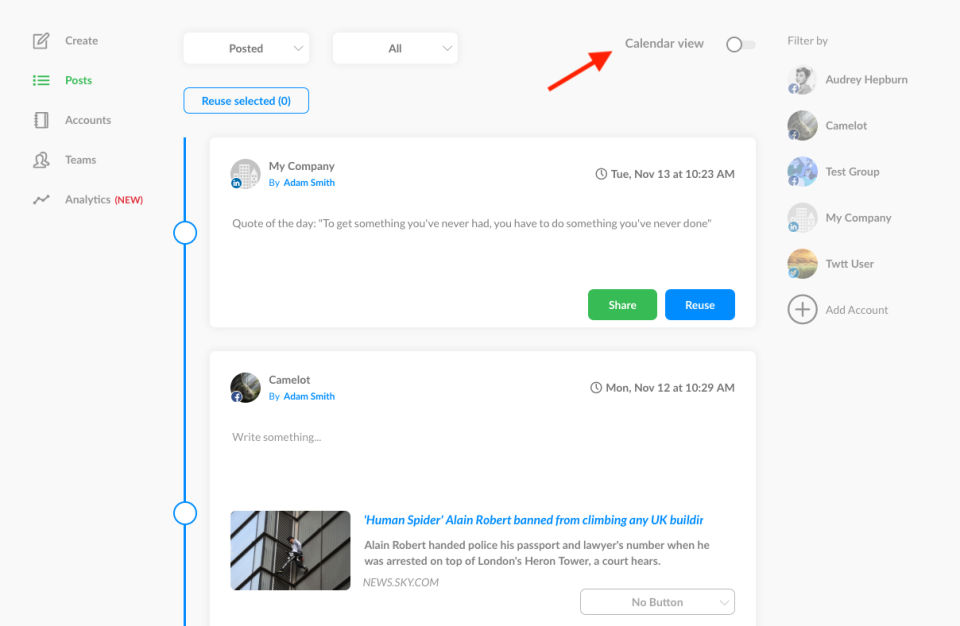Filter by Twtt User avatar
This screenshot has width=960, height=626.
802,263
